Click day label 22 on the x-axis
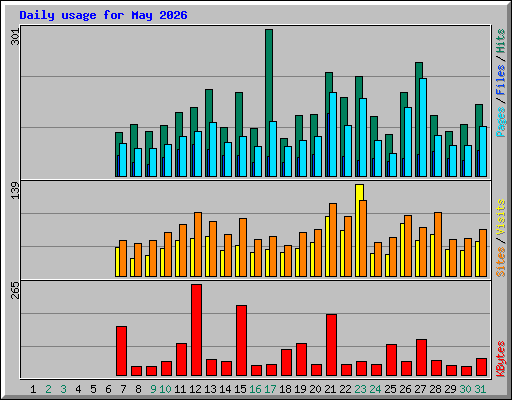 (x=345, y=389)
